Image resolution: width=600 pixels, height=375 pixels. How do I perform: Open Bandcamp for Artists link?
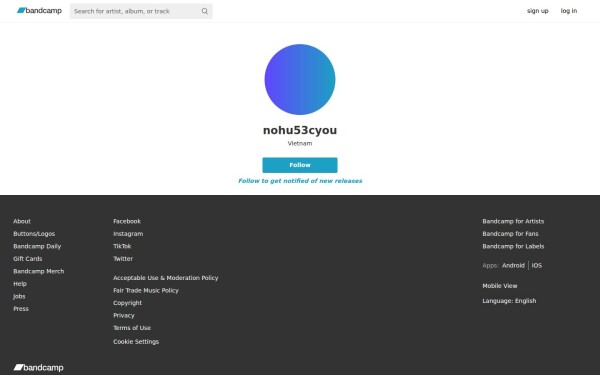513,221
